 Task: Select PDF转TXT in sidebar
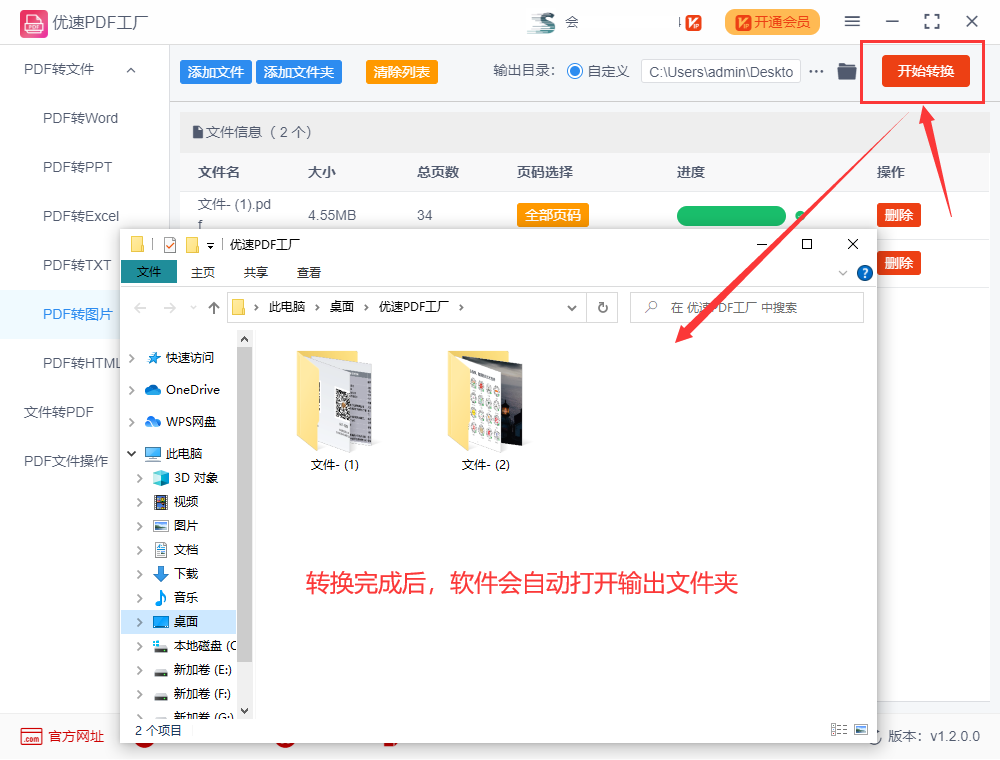(x=77, y=265)
